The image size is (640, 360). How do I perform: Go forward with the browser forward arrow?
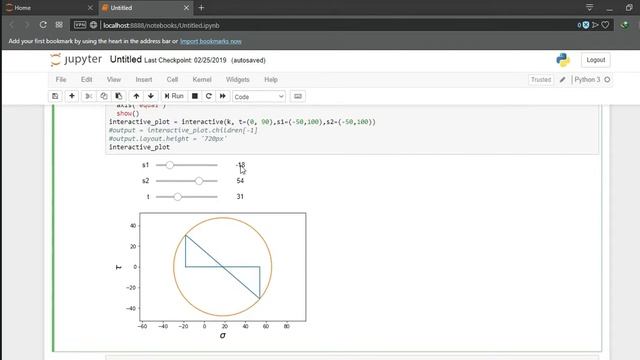click(x=27, y=25)
